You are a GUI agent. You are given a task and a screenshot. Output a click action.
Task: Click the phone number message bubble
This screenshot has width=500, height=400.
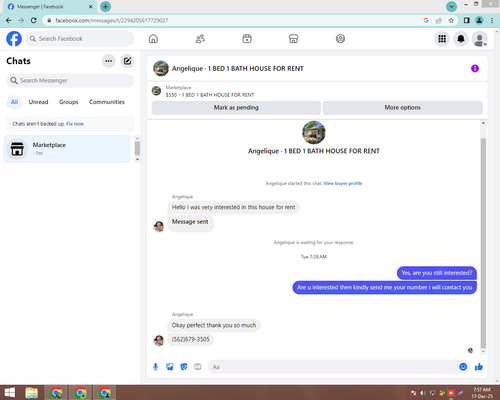click(191, 340)
